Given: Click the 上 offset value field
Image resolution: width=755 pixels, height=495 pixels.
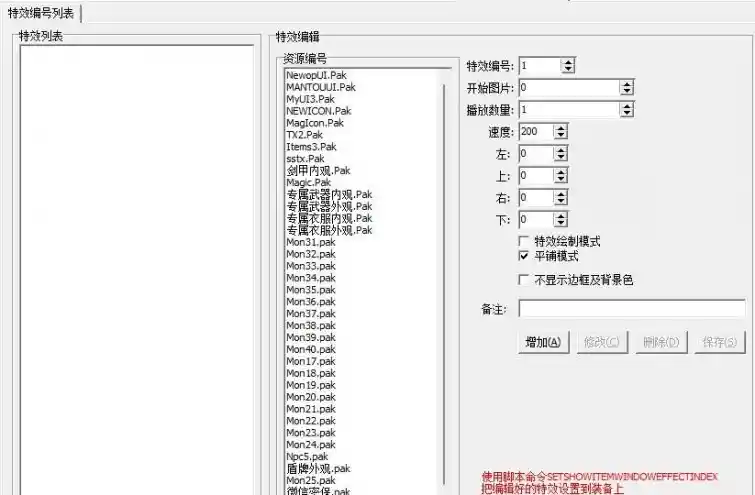Looking at the screenshot, I should tap(536, 176).
